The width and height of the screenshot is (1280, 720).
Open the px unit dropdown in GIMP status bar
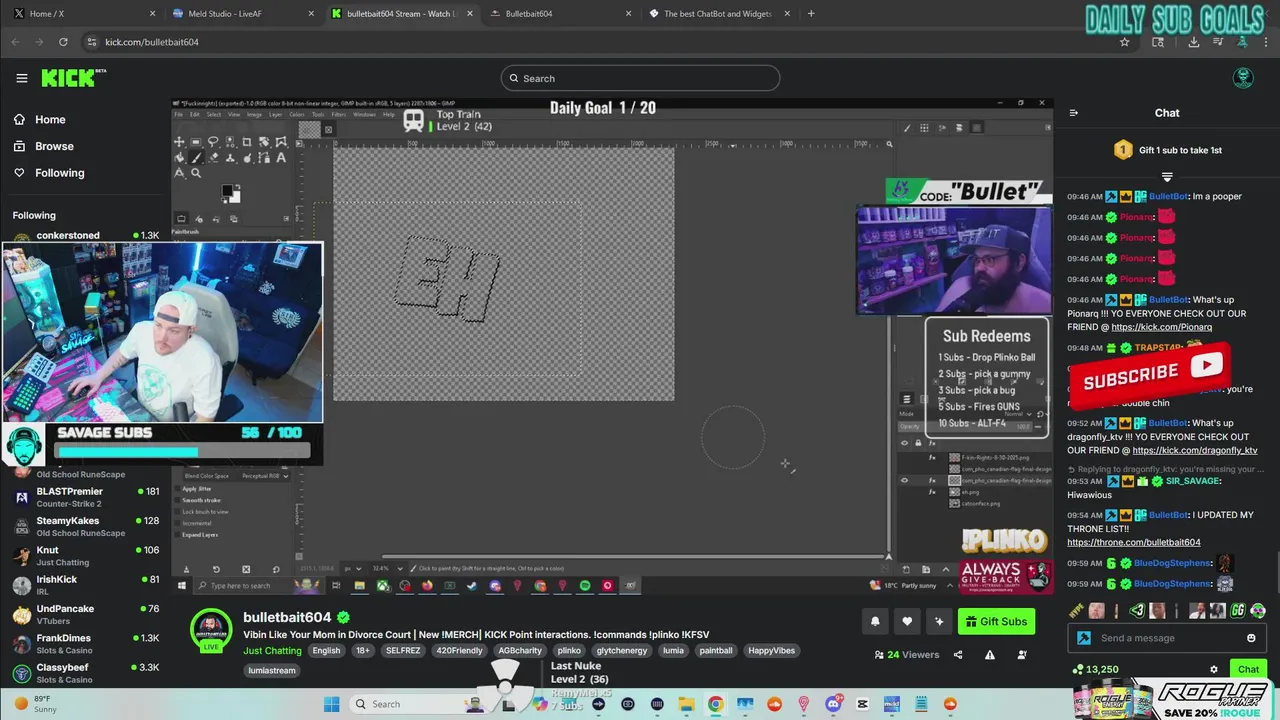352,569
